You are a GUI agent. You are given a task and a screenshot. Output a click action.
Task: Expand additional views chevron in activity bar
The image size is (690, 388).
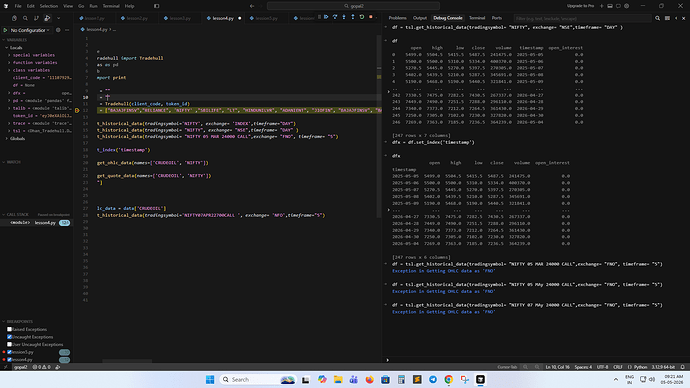point(59,18)
